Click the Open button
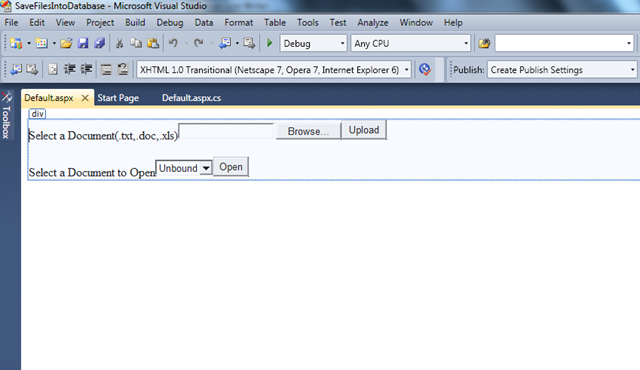 coord(231,167)
